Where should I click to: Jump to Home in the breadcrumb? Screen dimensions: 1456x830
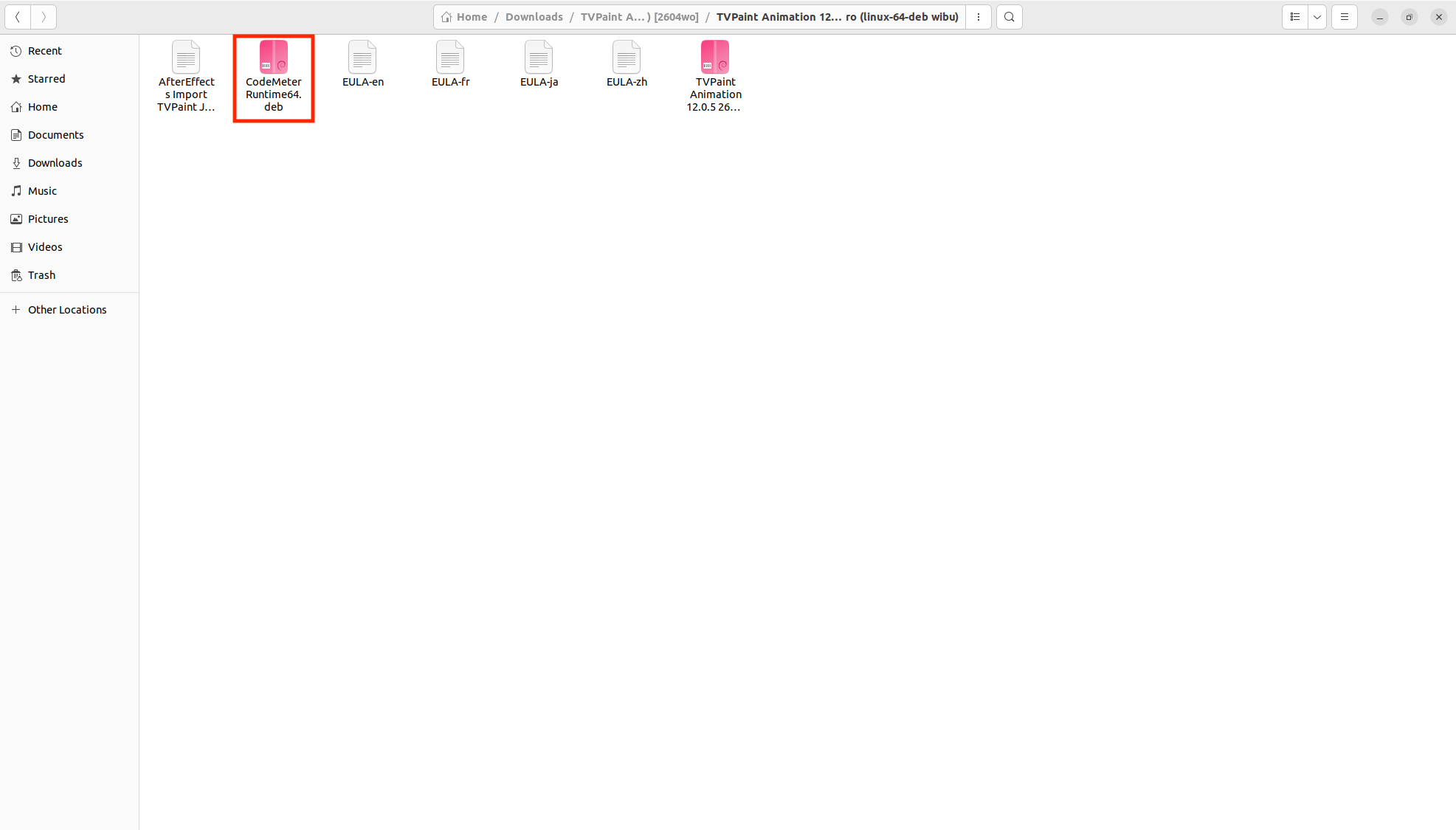471,17
